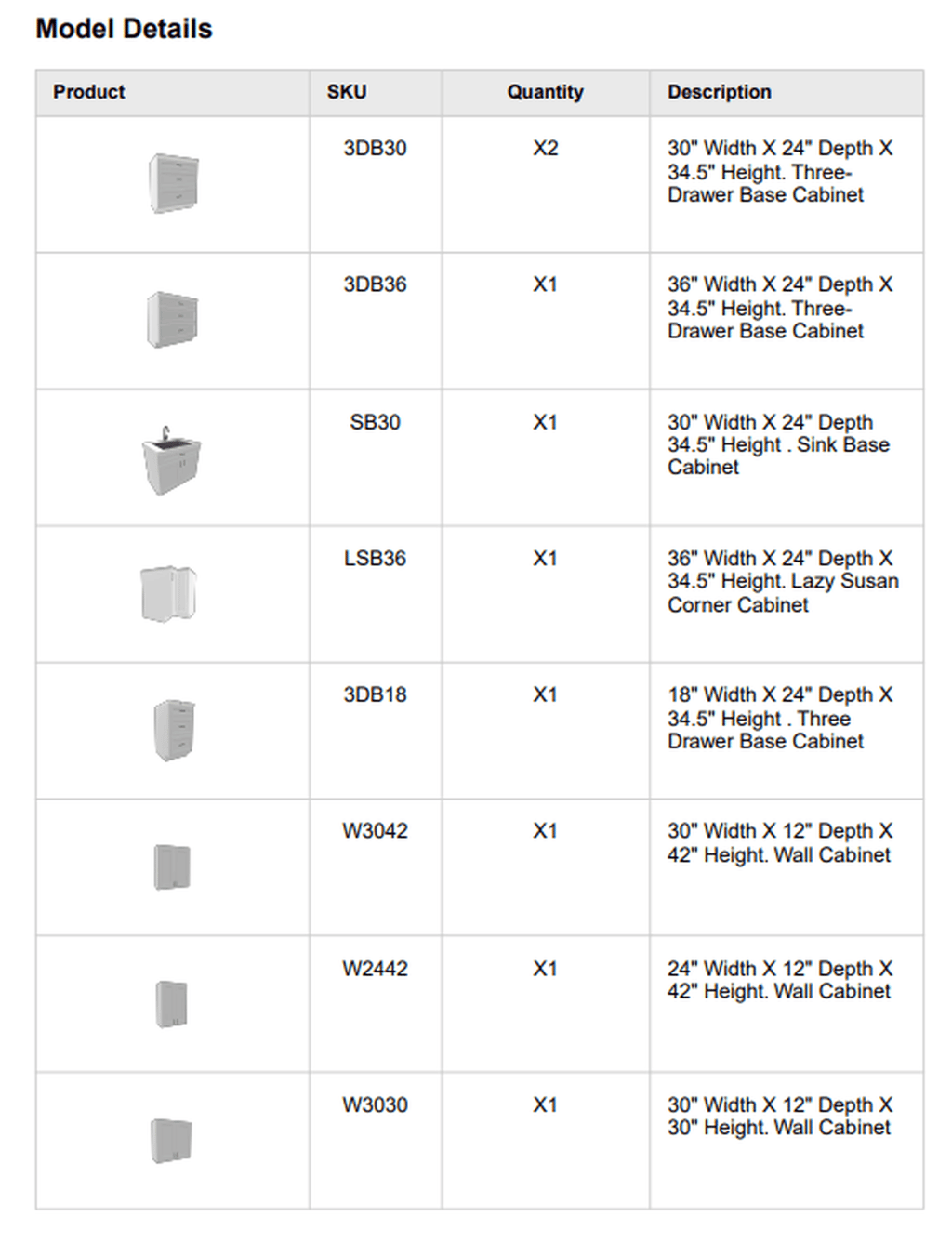Click the 3DB30 drawer cabinet thumbnail
Image resolution: width=952 pixels, height=1243 pixels.
(173, 183)
